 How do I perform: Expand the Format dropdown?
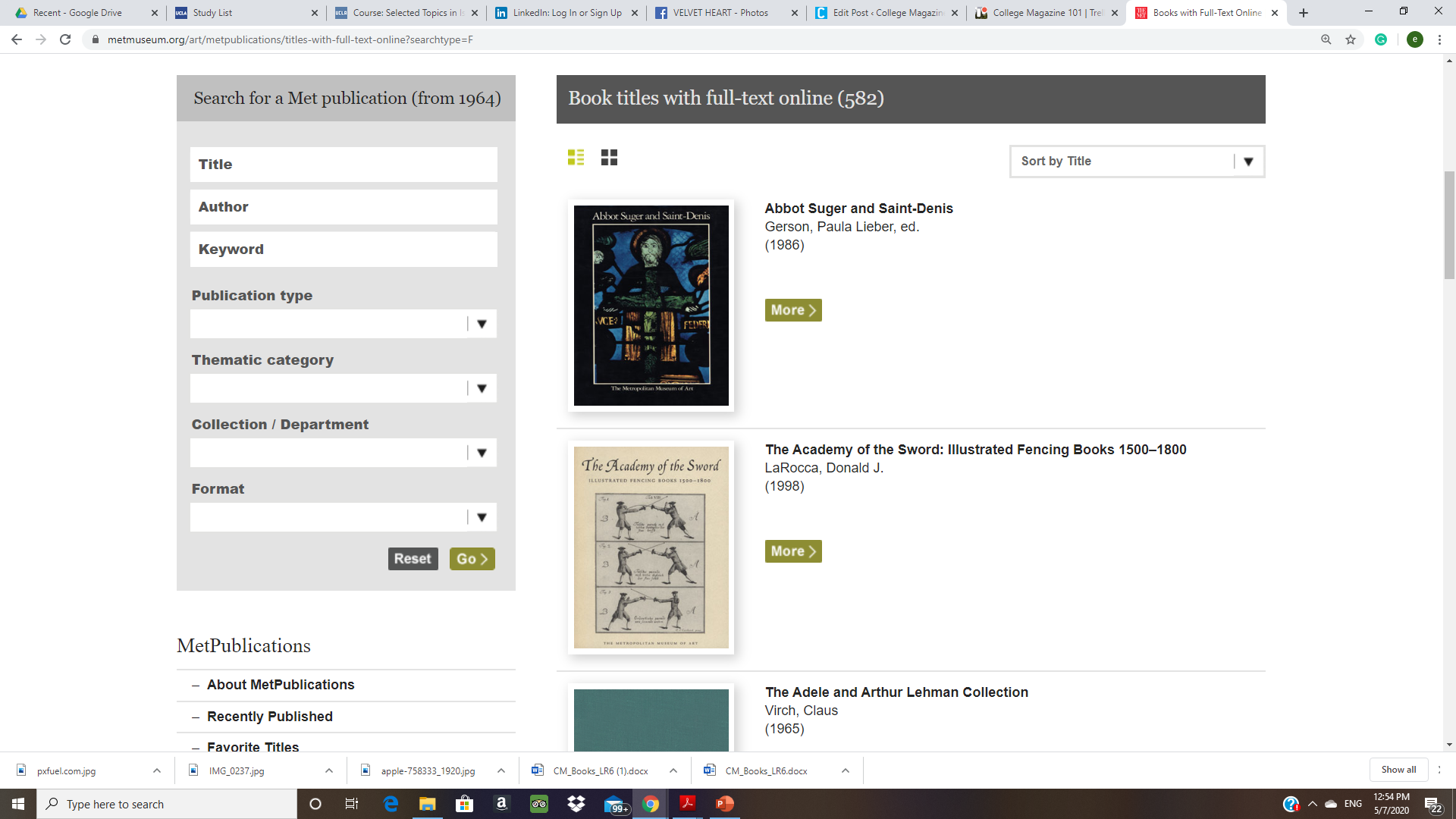[344, 517]
